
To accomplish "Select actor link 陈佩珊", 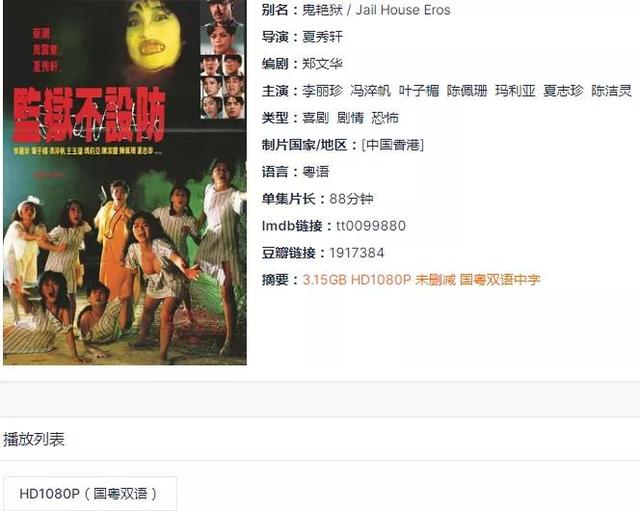I will click(x=467, y=91).
